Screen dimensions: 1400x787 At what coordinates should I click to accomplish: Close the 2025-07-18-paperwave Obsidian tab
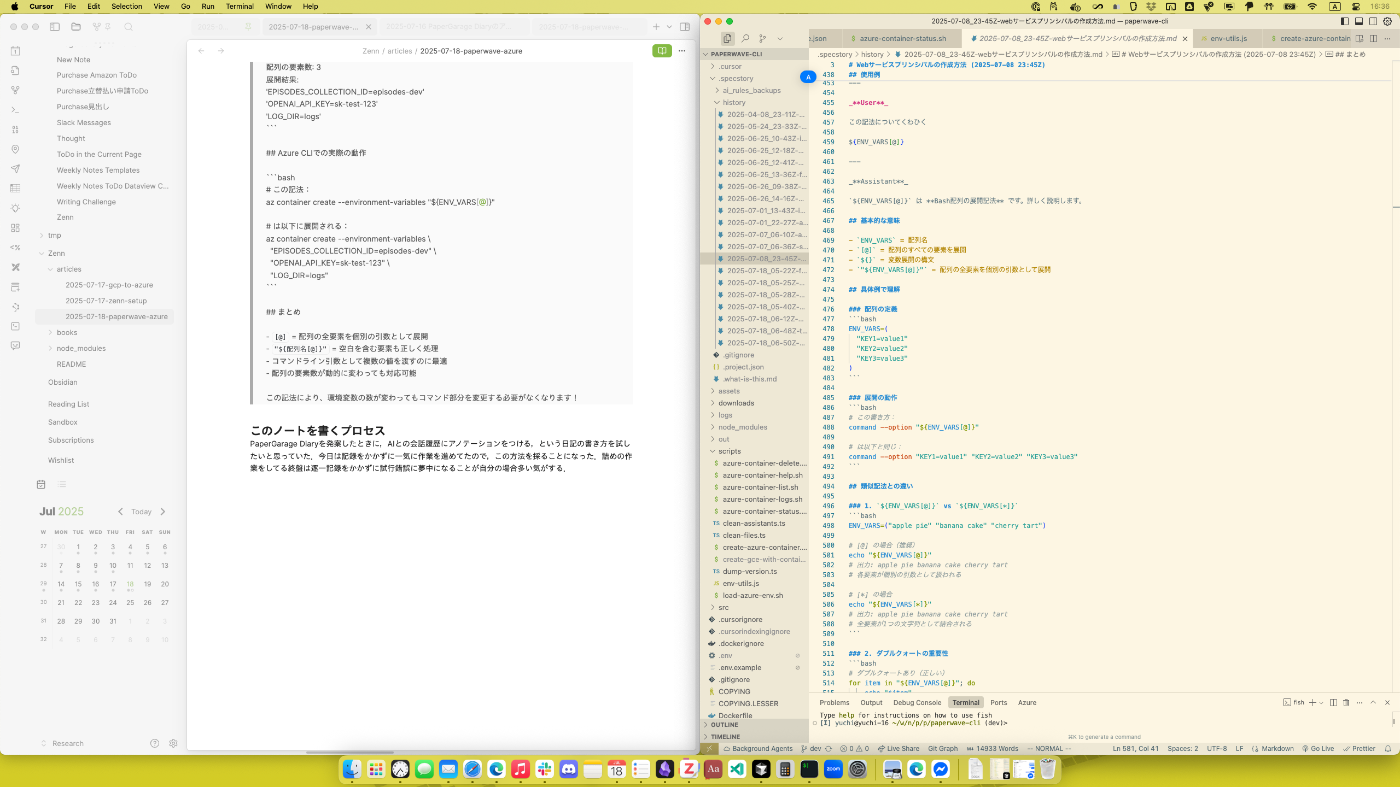[369, 27]
